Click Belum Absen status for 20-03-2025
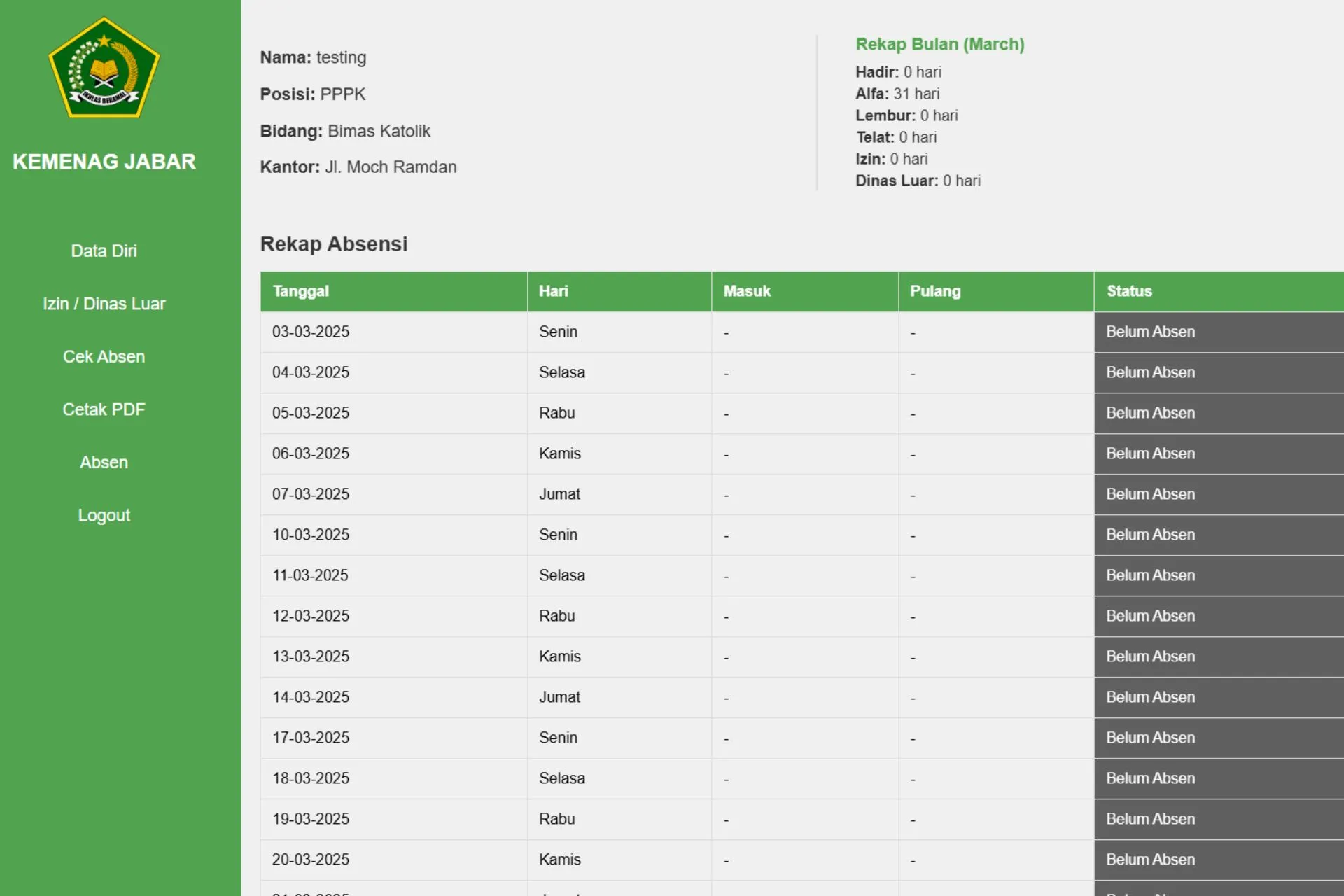The image size is (1344, 896). coord(1150,860)
